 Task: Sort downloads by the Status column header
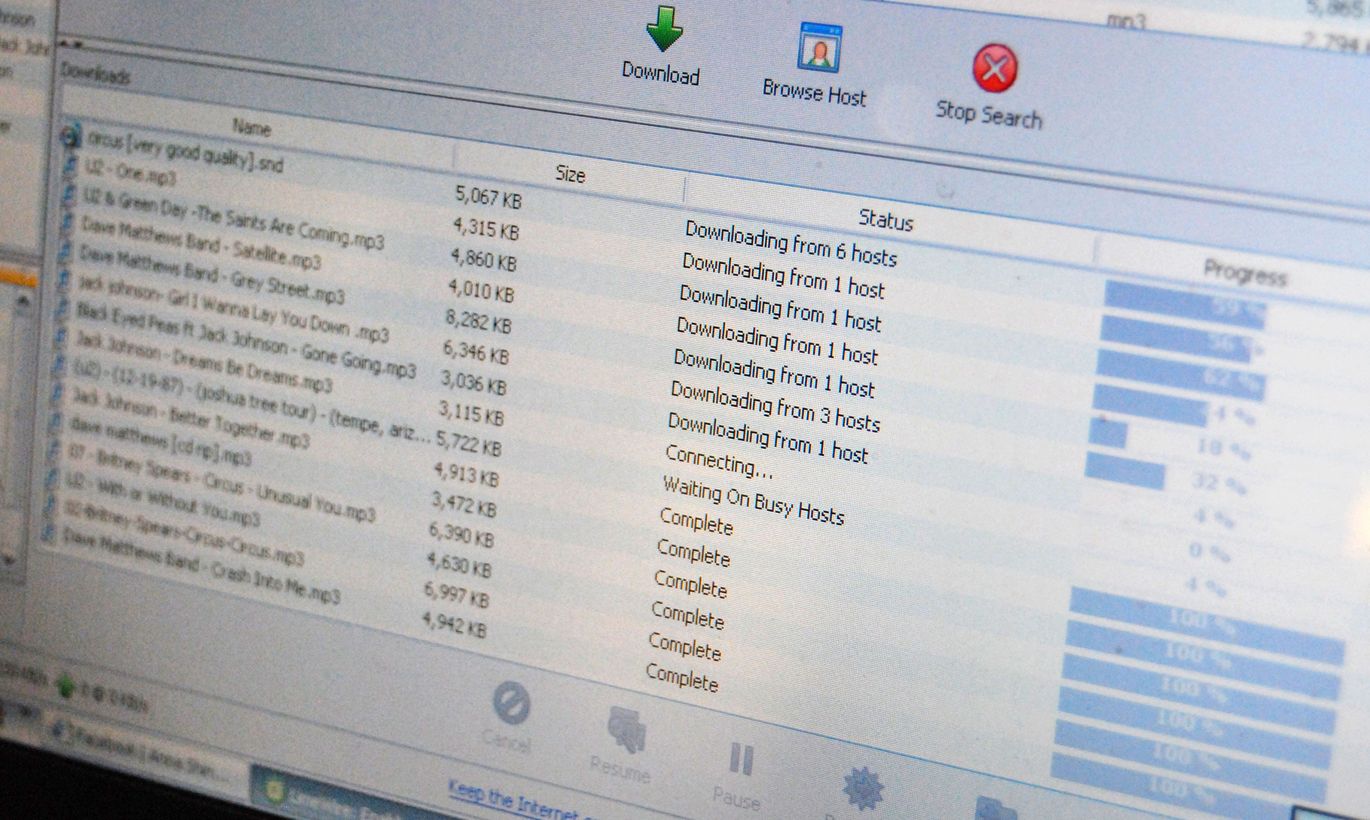(x=886, y=219)
